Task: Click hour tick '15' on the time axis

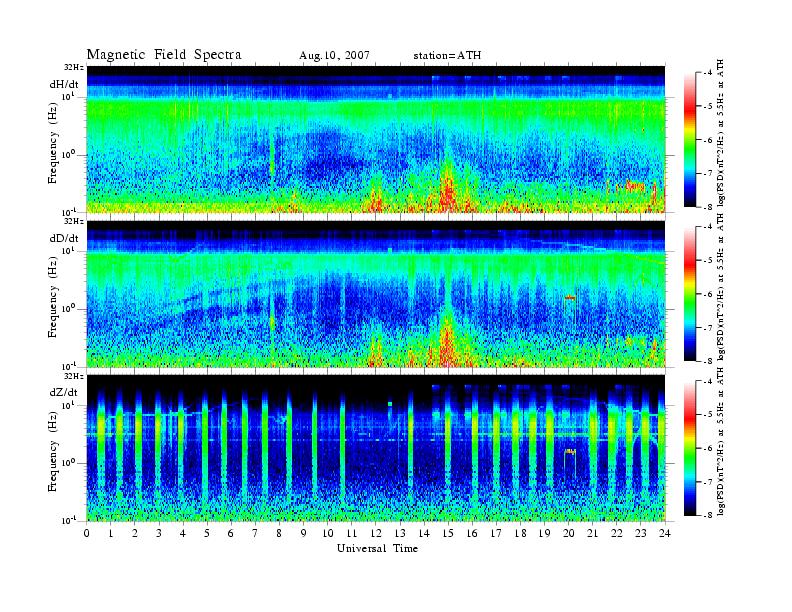Action: [x=448, y=534]
